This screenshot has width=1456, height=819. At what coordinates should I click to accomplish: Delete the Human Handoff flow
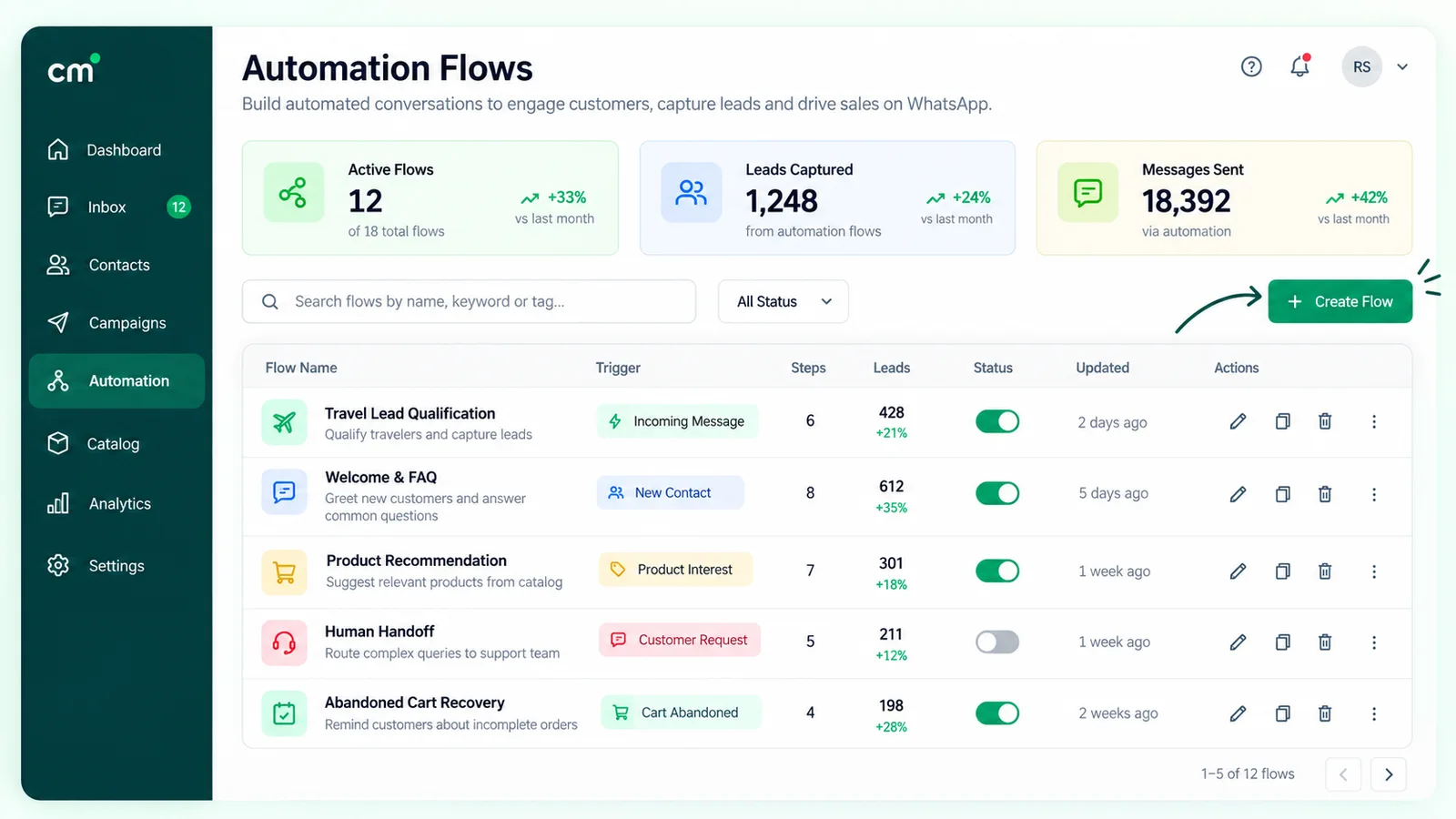click(x=1325, y=642)
